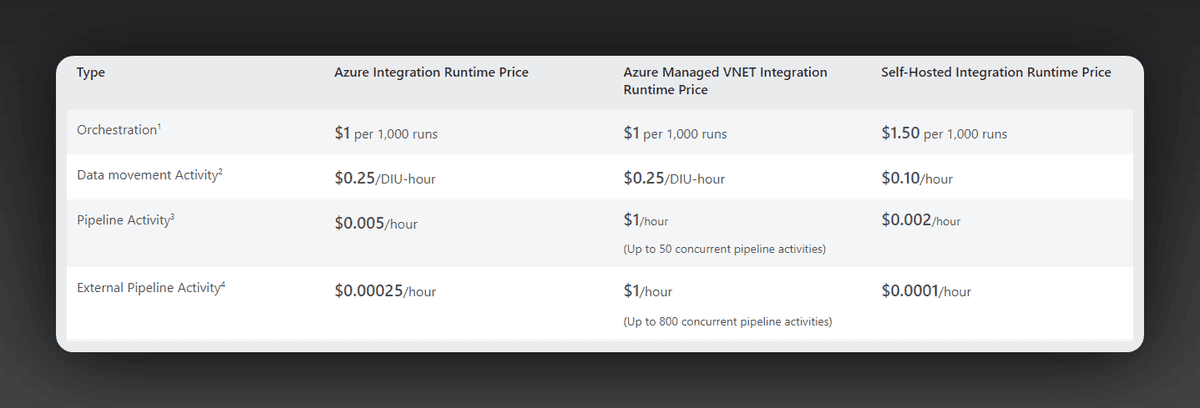1200x408 pixels.
Task: Select the Orchestration row label
Action: (x=115, y=130)
